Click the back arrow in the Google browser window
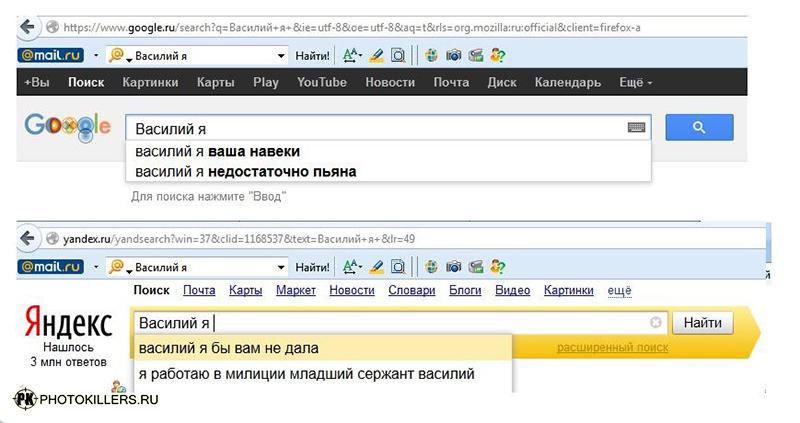 coord(28,27)
